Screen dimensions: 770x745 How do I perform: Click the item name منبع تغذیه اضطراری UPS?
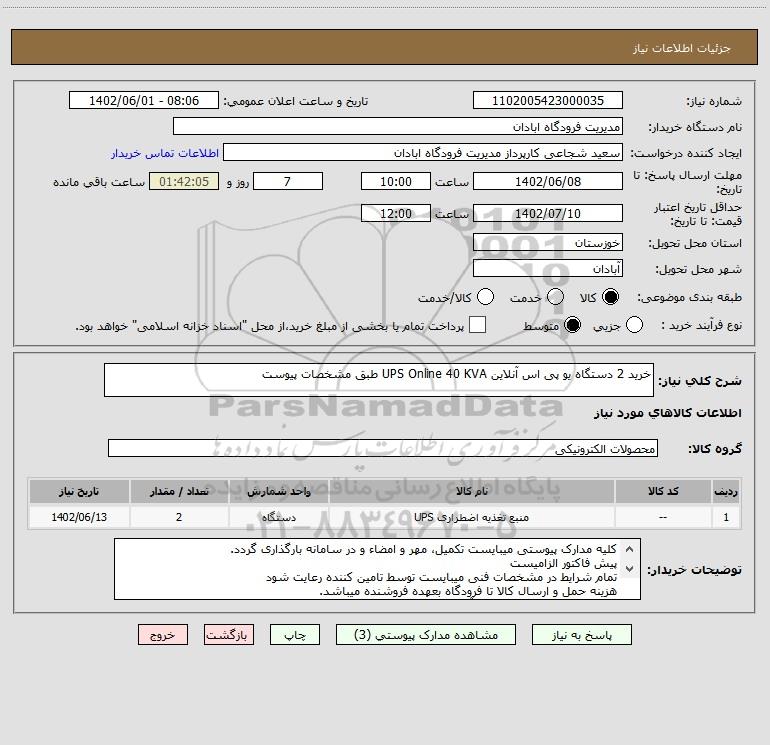[x=471, y=517]
